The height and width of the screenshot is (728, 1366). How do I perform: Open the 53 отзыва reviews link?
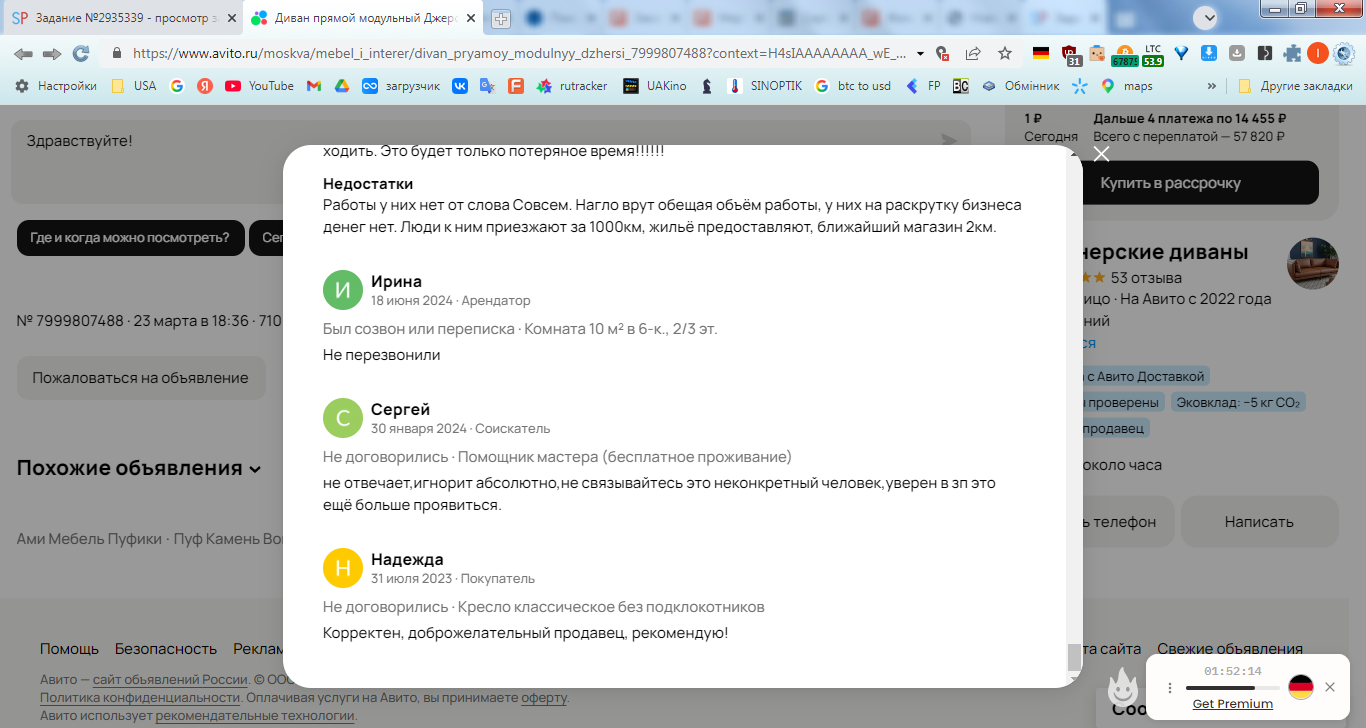(1146, 277)
